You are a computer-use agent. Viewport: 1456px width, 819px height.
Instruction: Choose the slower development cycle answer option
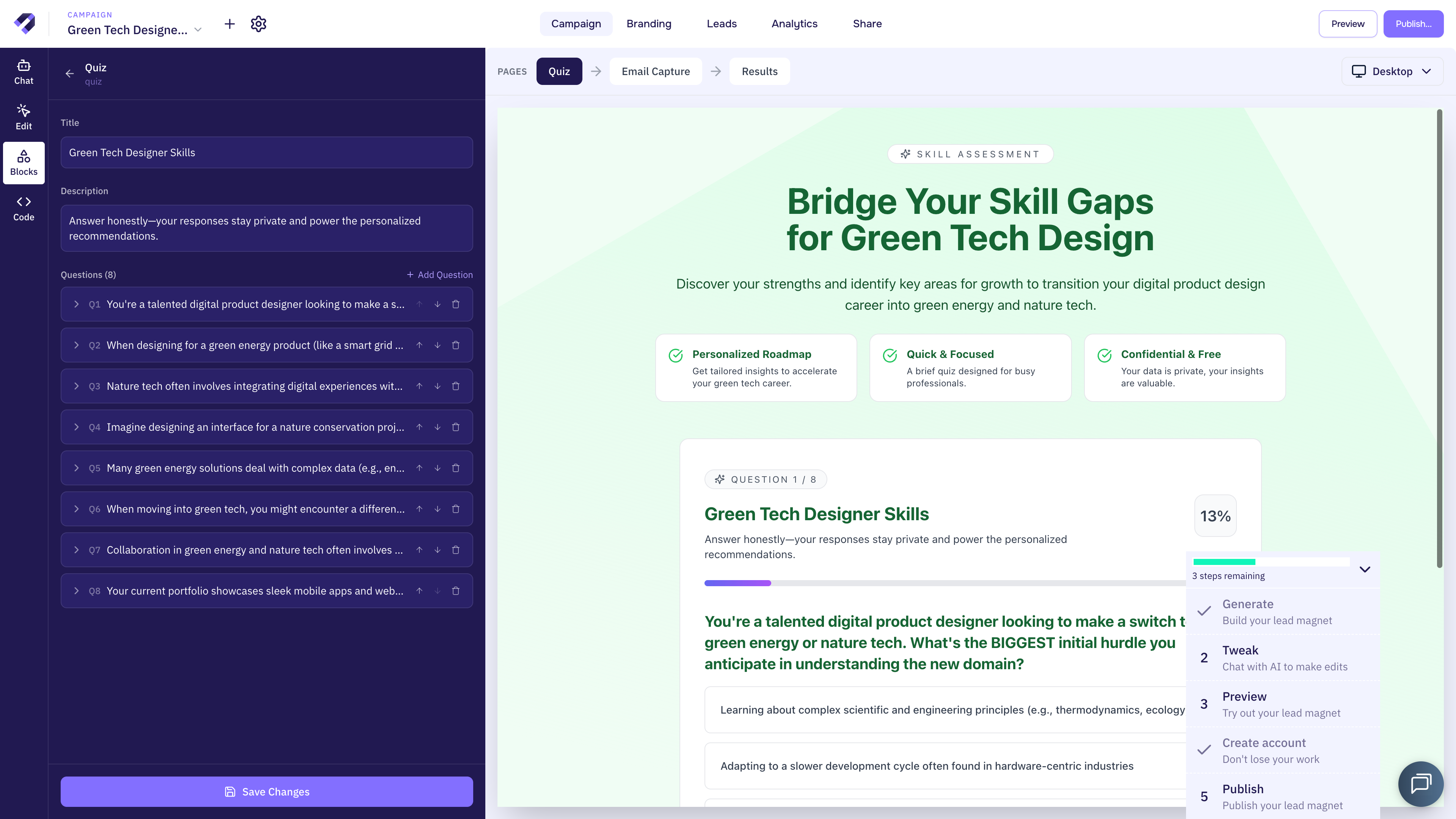pos(927,766)
